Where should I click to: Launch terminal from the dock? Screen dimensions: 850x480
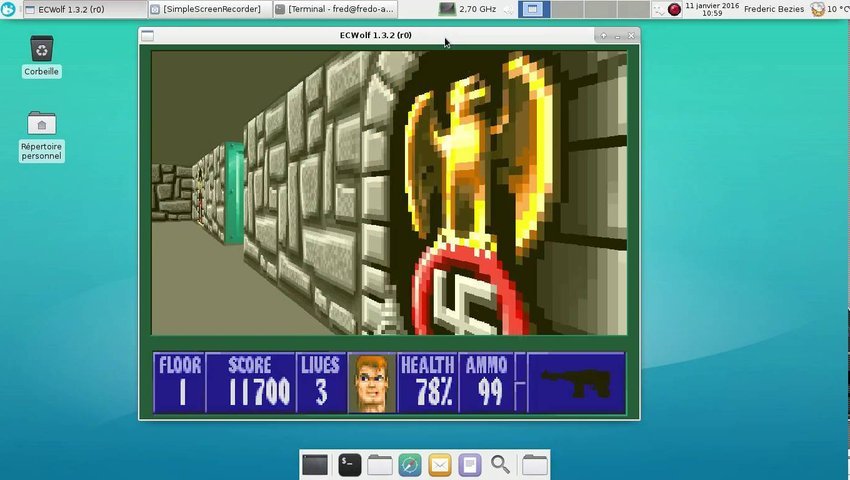[350, 465]
